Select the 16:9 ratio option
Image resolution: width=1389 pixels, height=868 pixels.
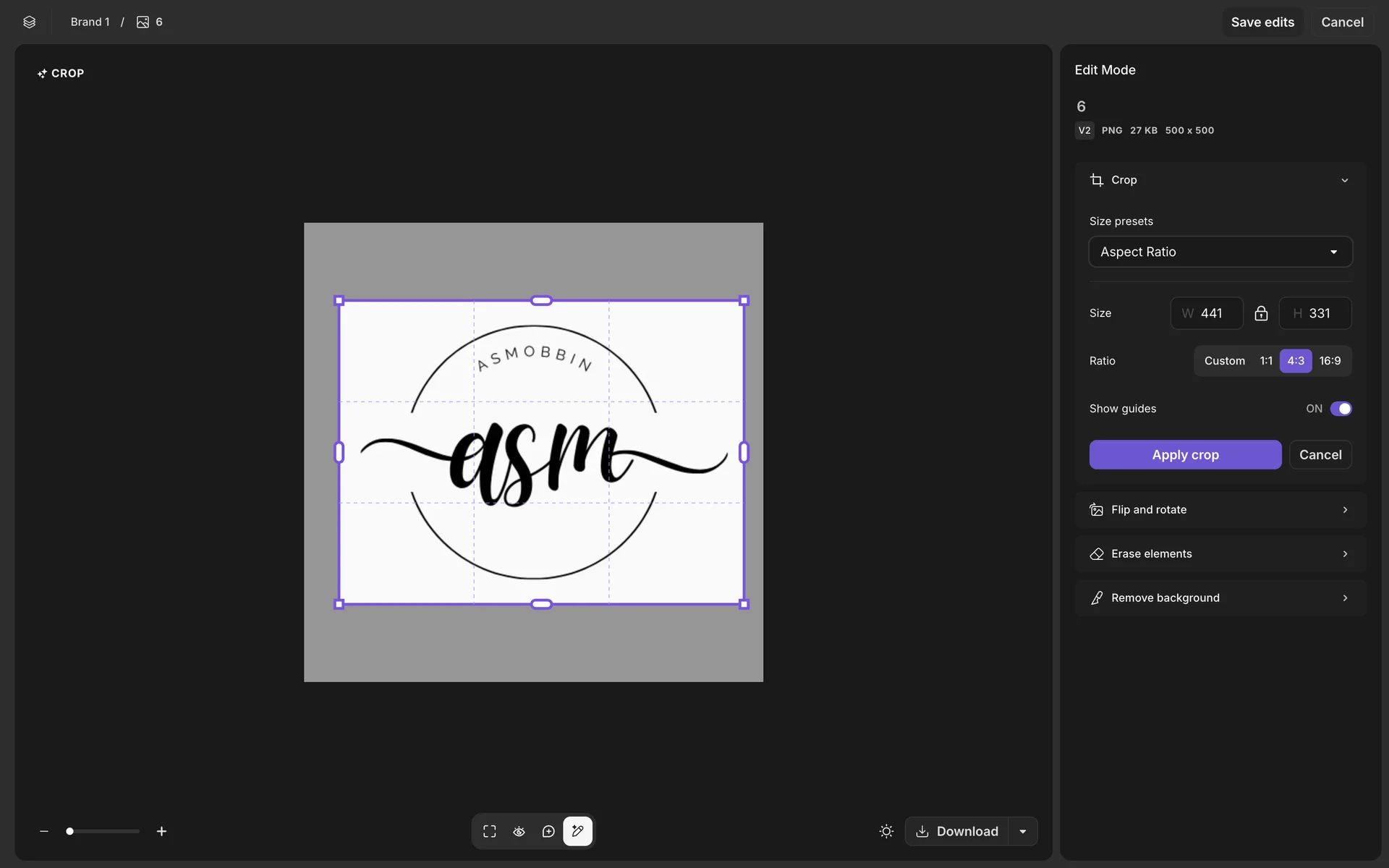click(1330, 361)
